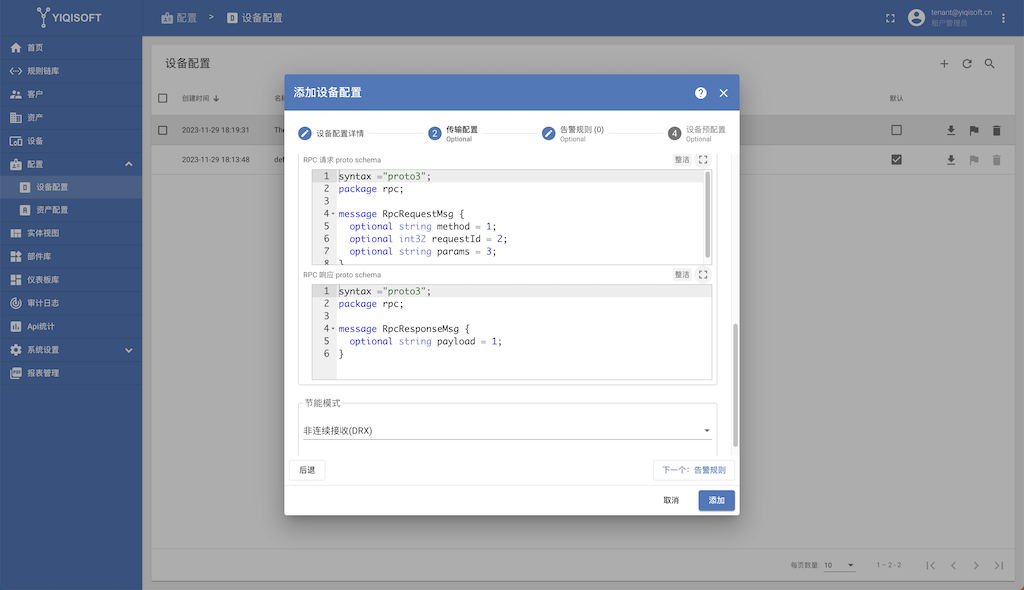Export the 18:19:31 row configuration

[x=951, y=130]
